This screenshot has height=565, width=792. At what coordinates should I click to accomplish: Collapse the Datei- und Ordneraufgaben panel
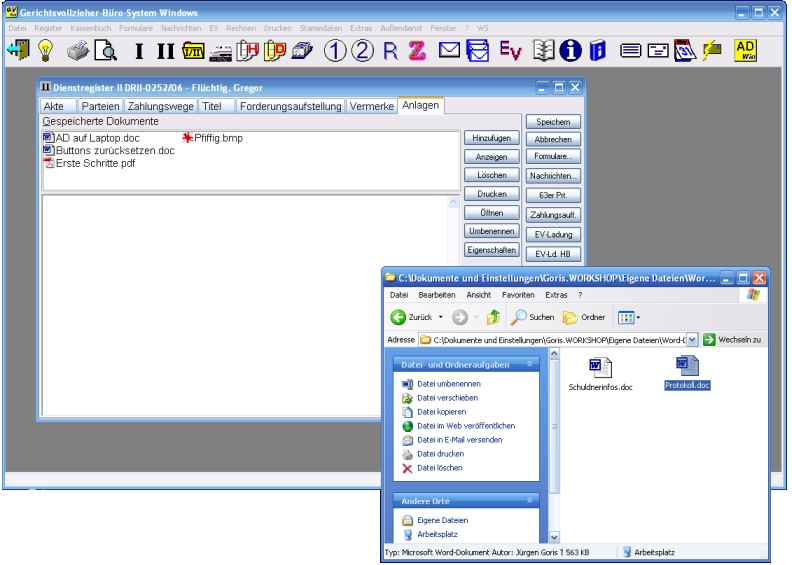531,365
